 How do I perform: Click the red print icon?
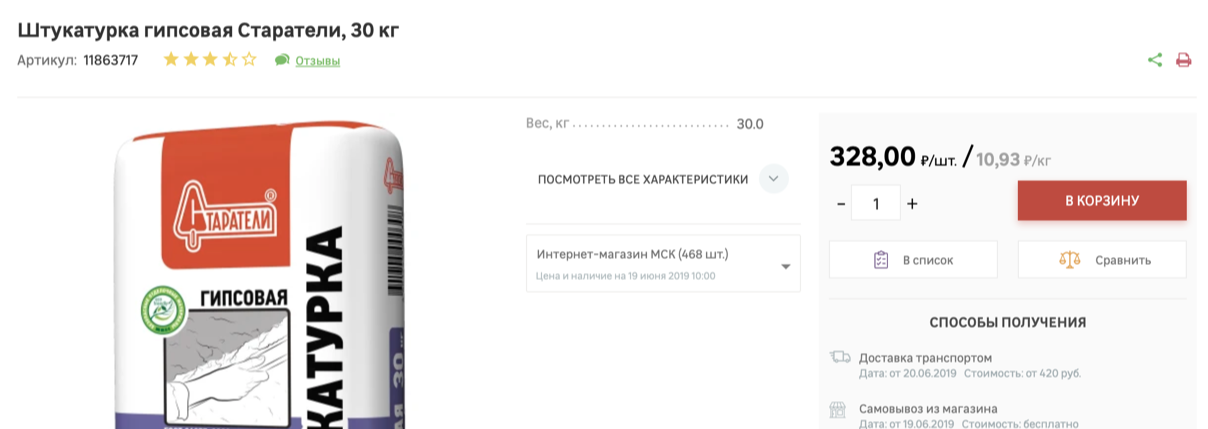click(1184, 60)
